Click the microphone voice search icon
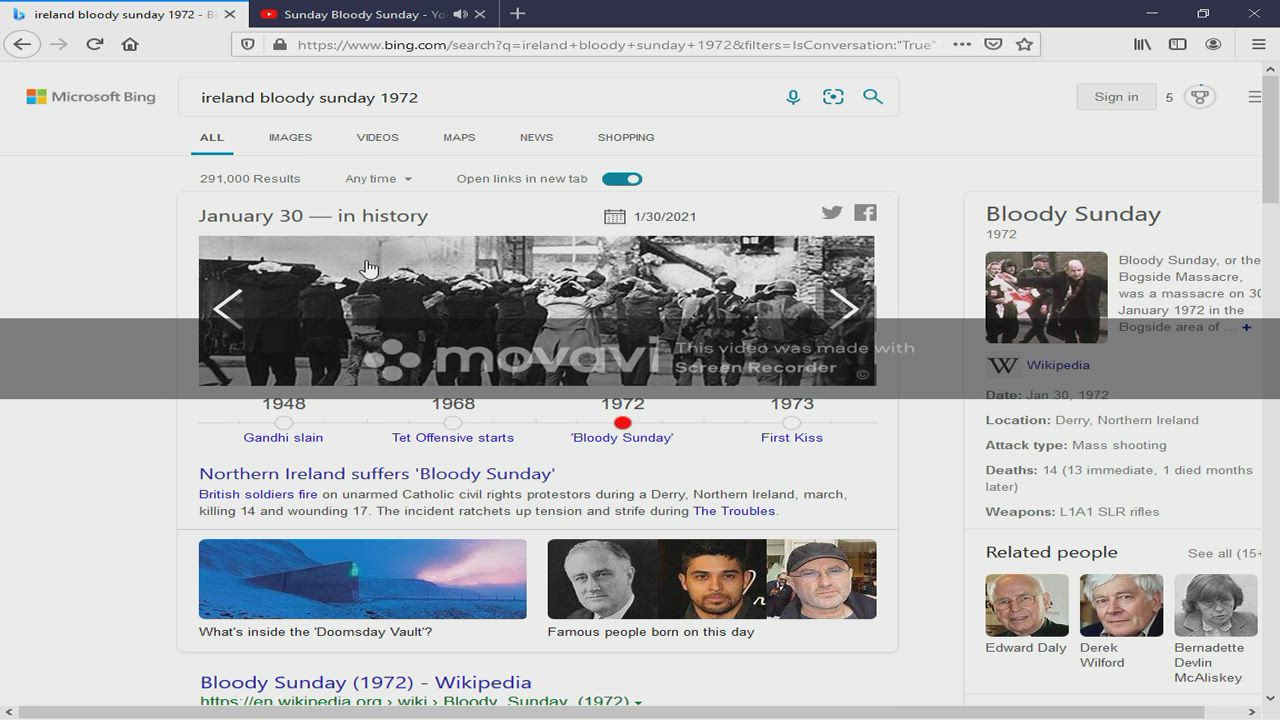1280x720 pixels. pyautogui.click(x=793, y=97)
